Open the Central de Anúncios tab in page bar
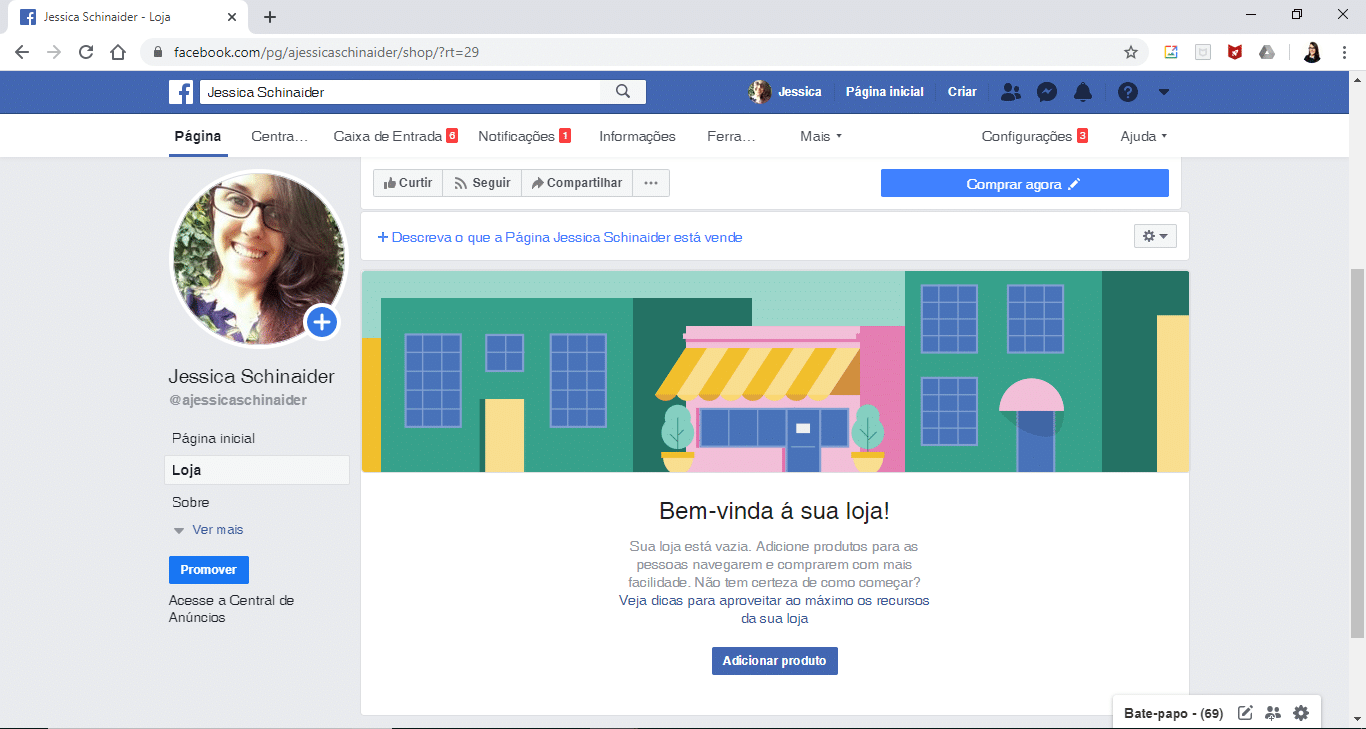Screen dimensions: 1366x729 [280, 136]
